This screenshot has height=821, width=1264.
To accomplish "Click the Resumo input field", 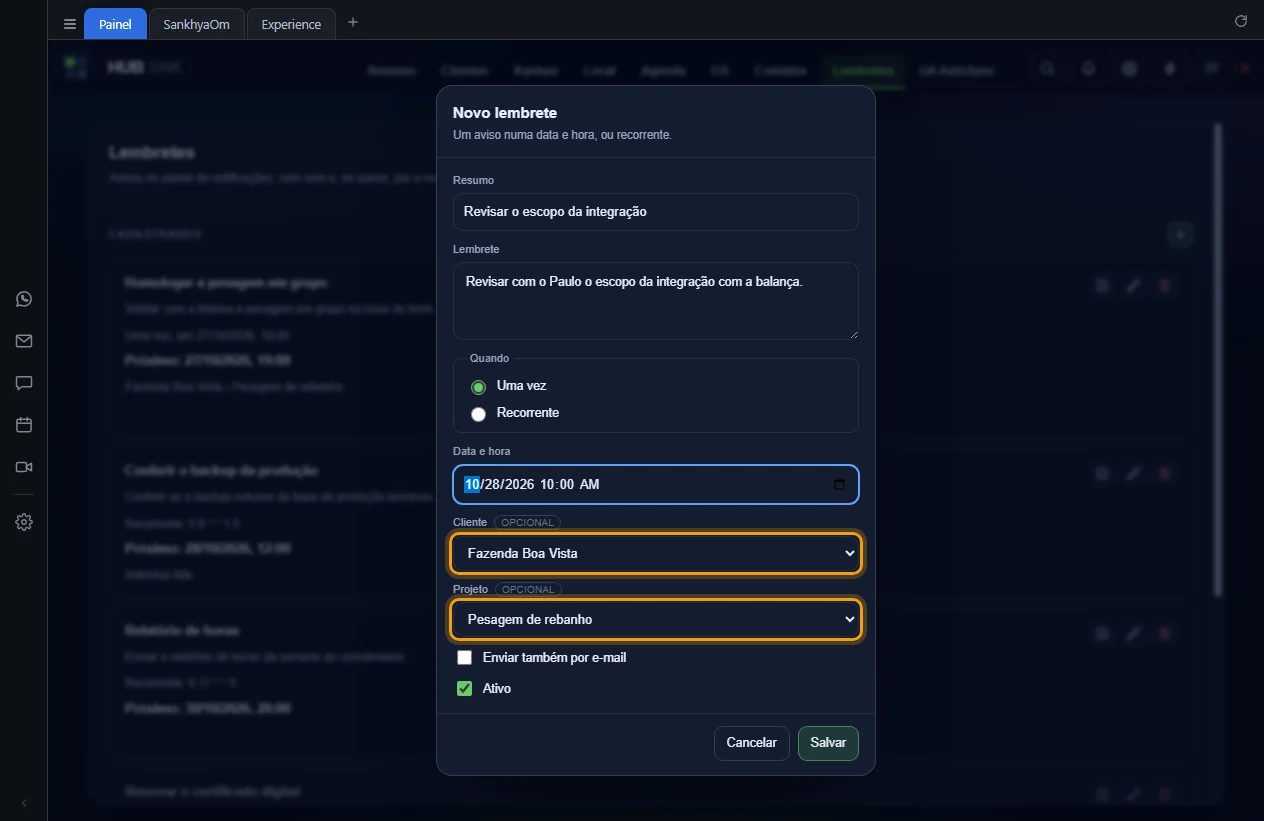I will click(x=656, y=212).
